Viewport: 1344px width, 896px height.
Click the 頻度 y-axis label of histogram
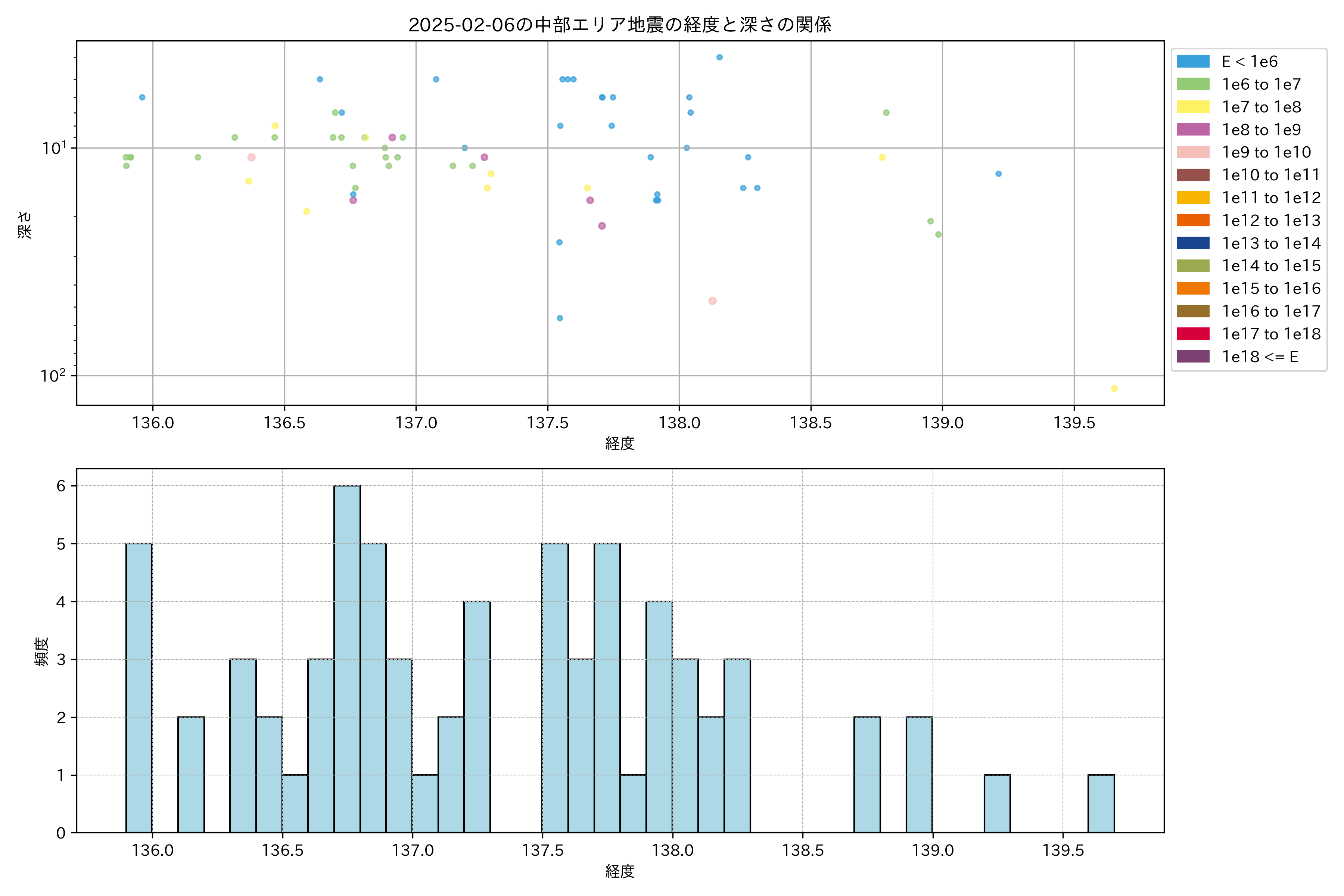click(41, 651)
